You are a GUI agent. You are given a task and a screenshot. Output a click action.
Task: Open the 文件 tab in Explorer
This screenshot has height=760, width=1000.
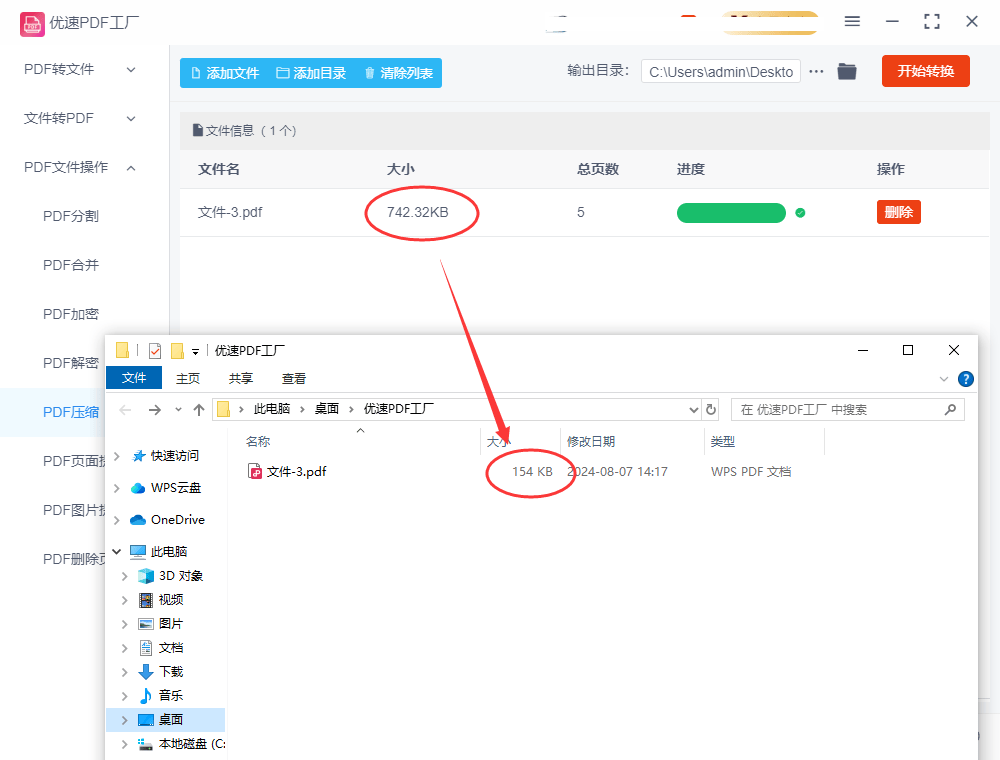tap(134, 378)
